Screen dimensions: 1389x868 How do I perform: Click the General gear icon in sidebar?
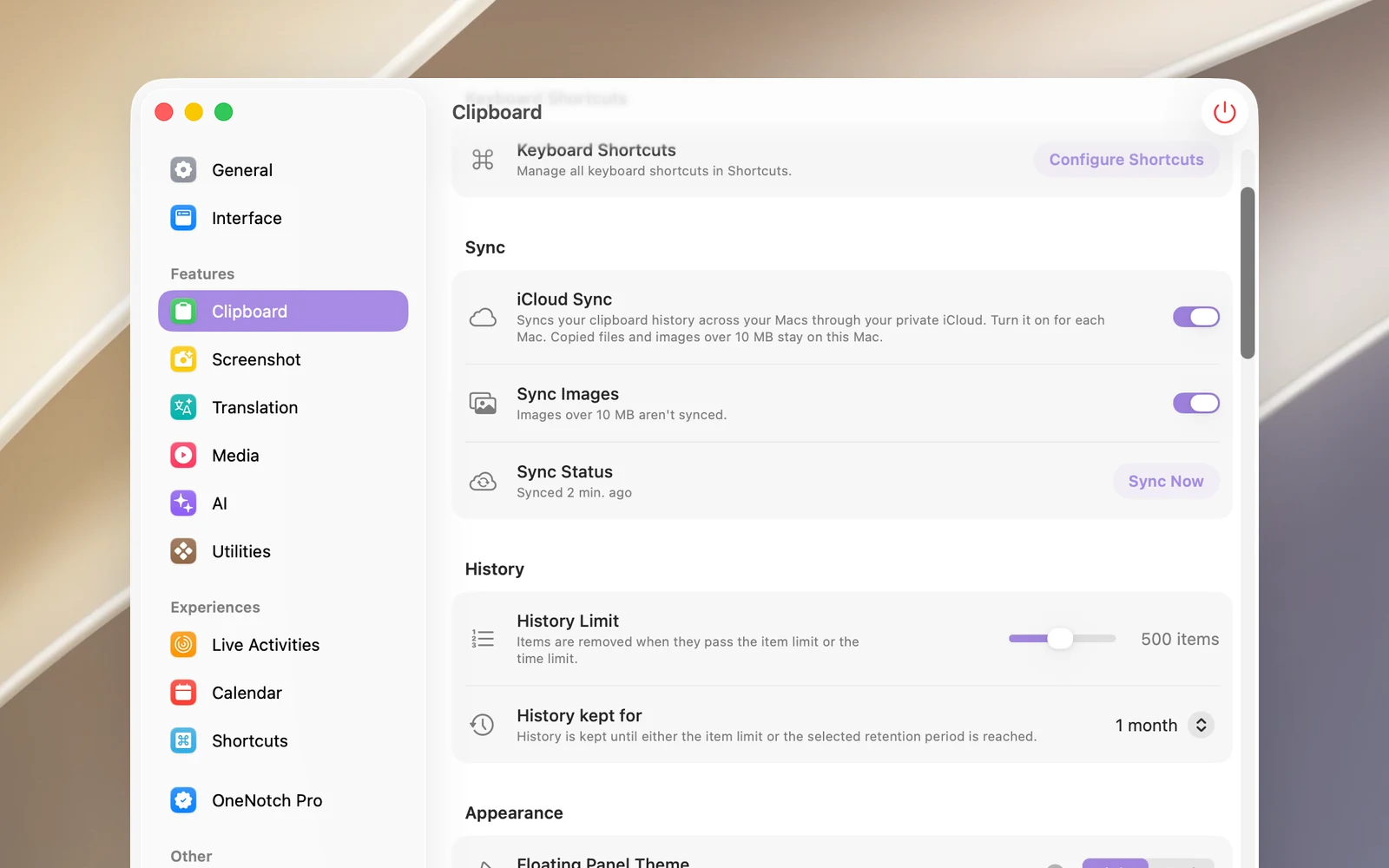click(183, 170)
